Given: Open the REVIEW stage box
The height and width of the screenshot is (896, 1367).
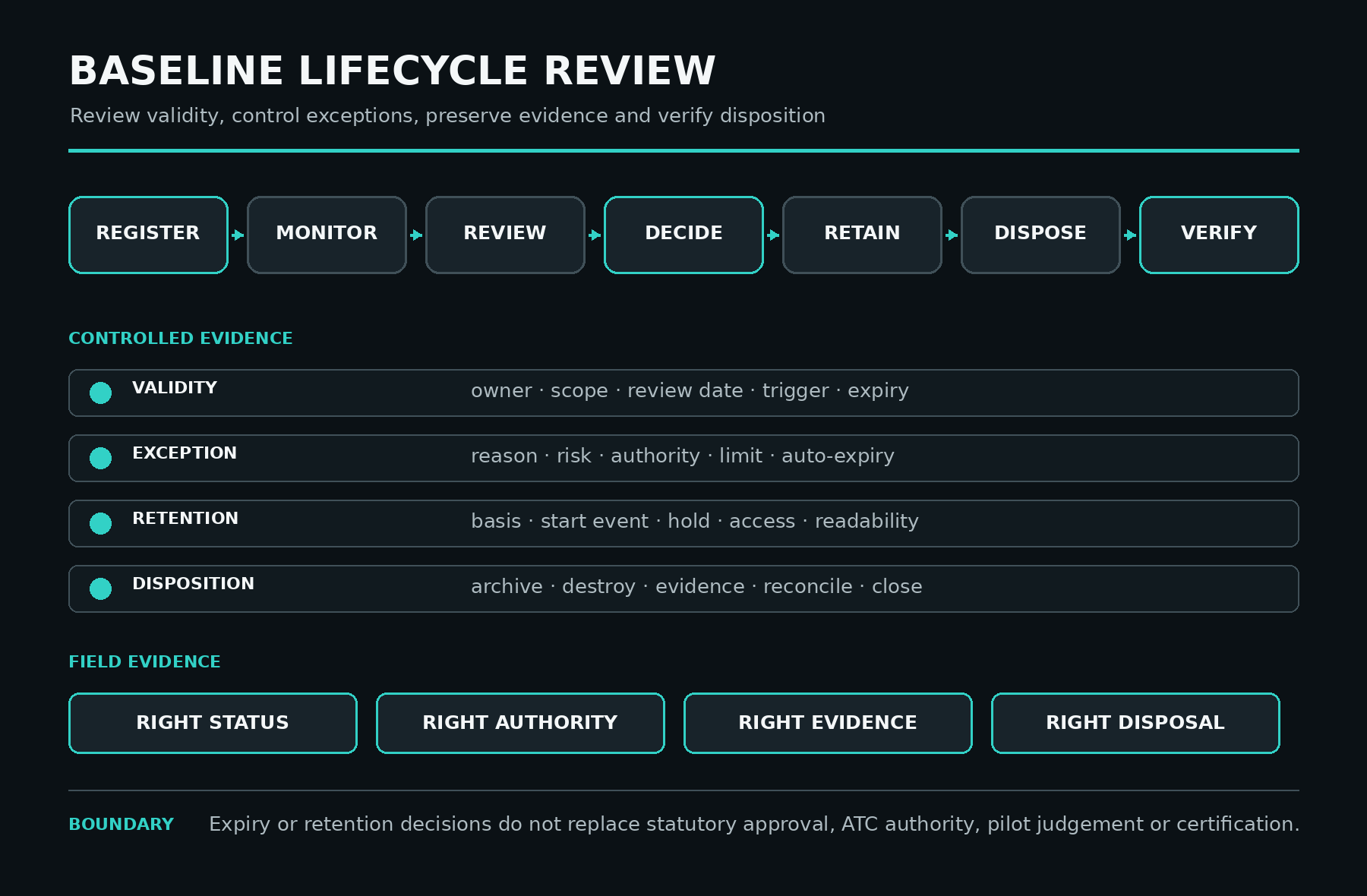Looking at the screenshot, I should (x=505, y=235).
